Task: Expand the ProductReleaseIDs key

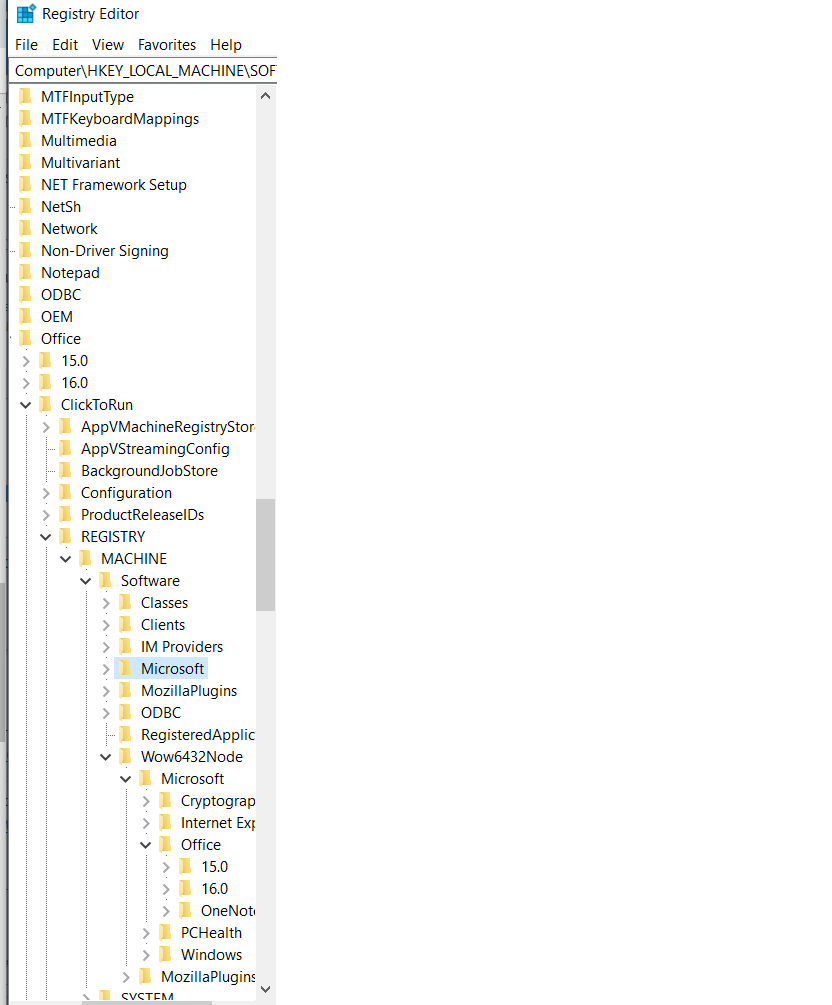Action: click(46, 515)
